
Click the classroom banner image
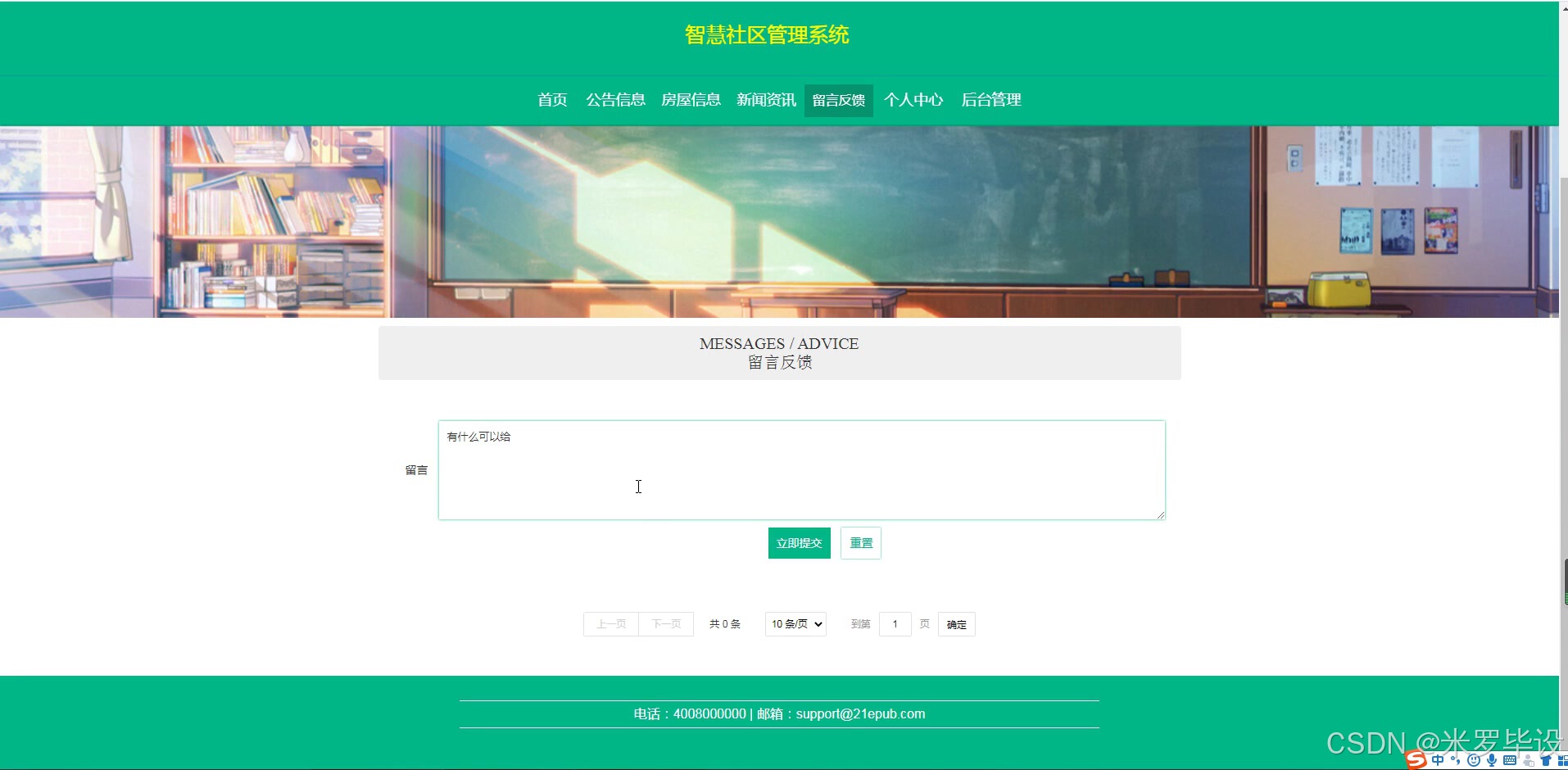point(779,222)
